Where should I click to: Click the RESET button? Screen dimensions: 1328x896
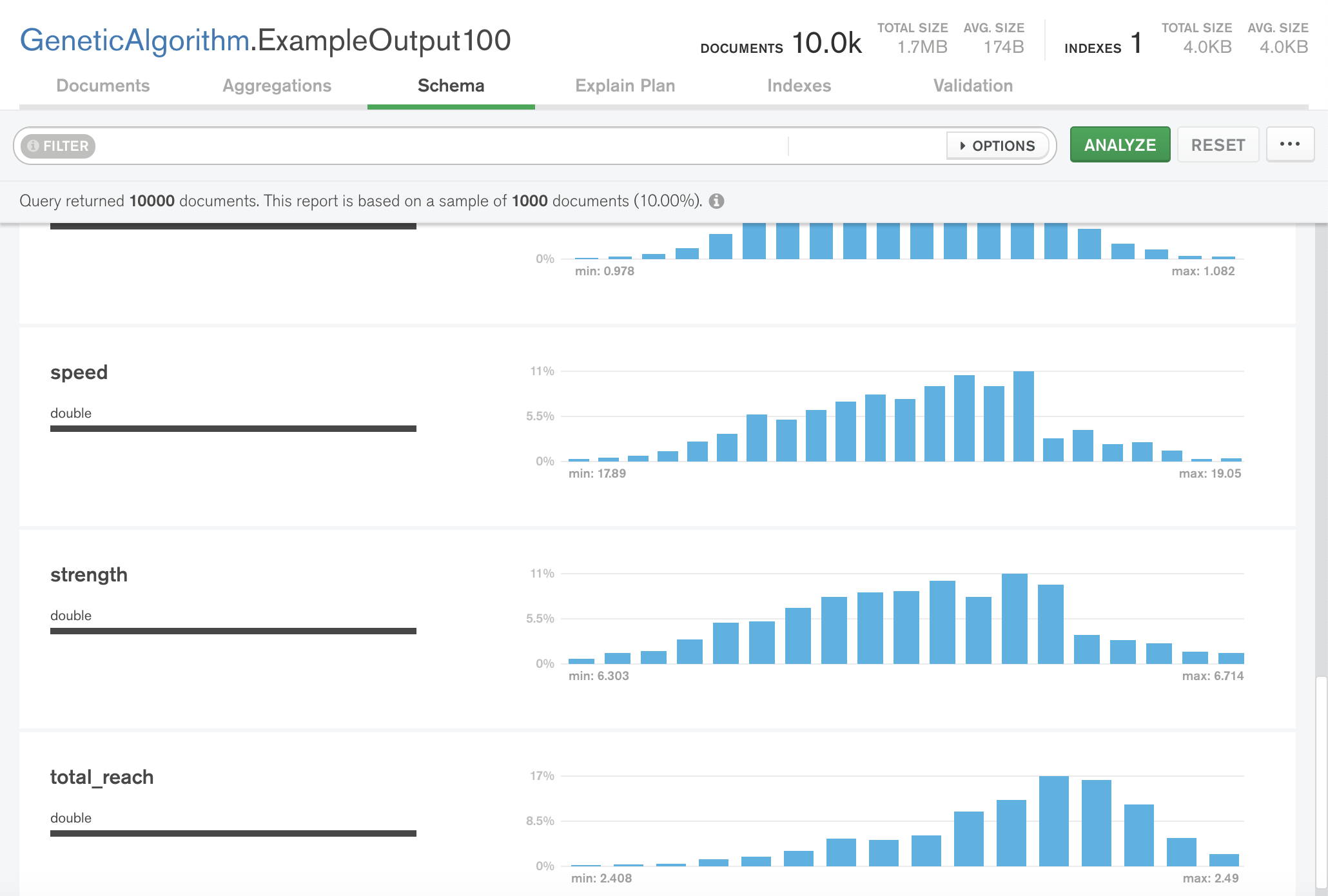(x=1218, y=145)
